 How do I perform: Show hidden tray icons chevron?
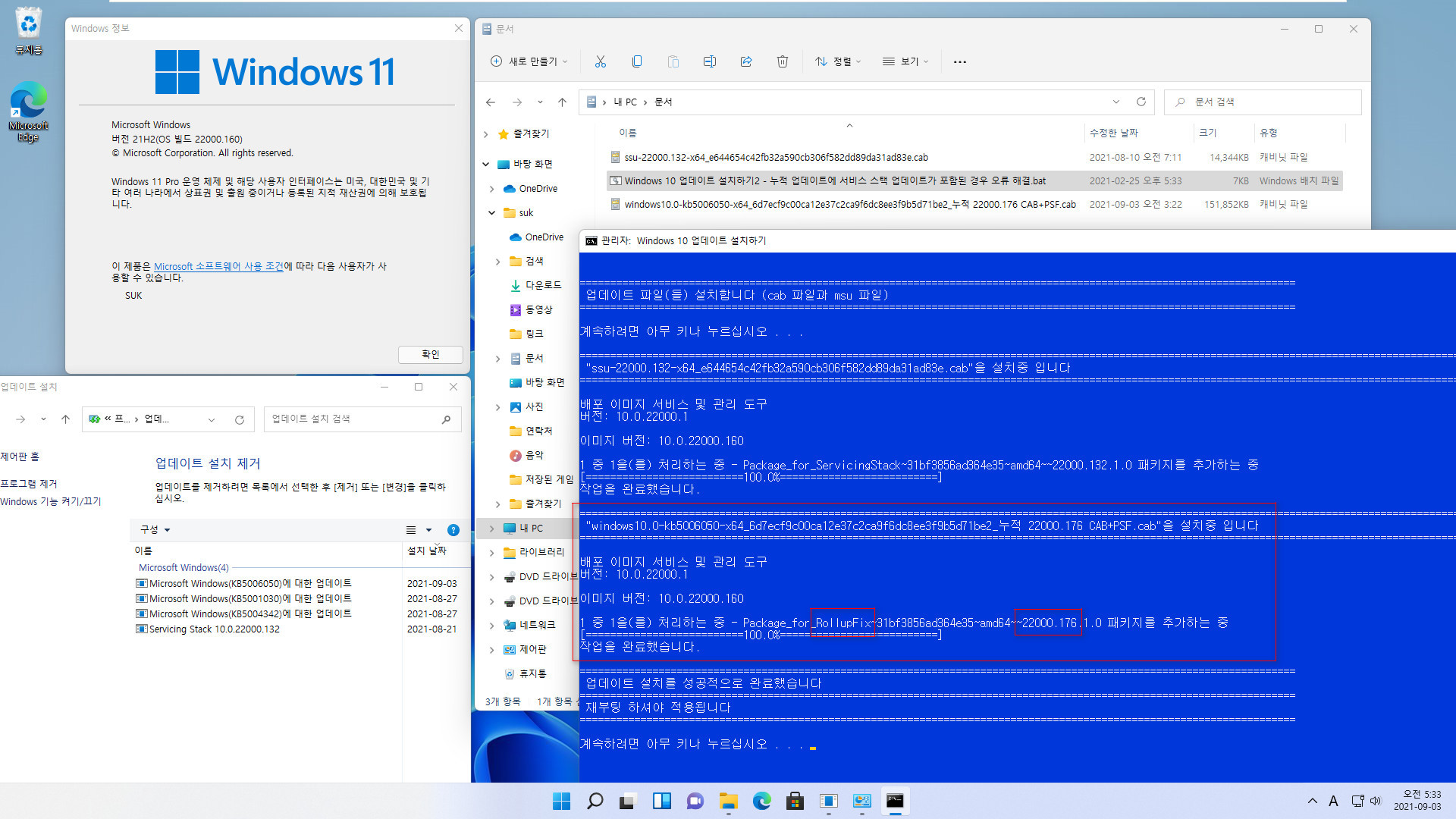tap(1313, 801)
